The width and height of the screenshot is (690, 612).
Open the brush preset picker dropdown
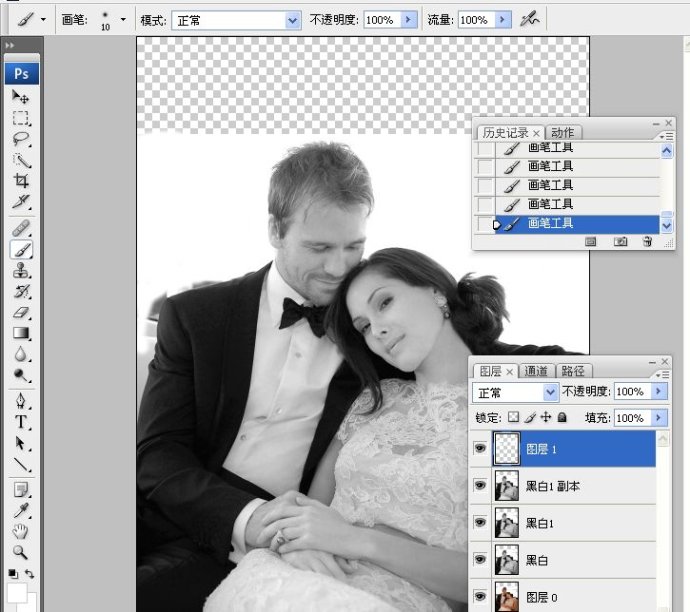(x=123, y=20)
